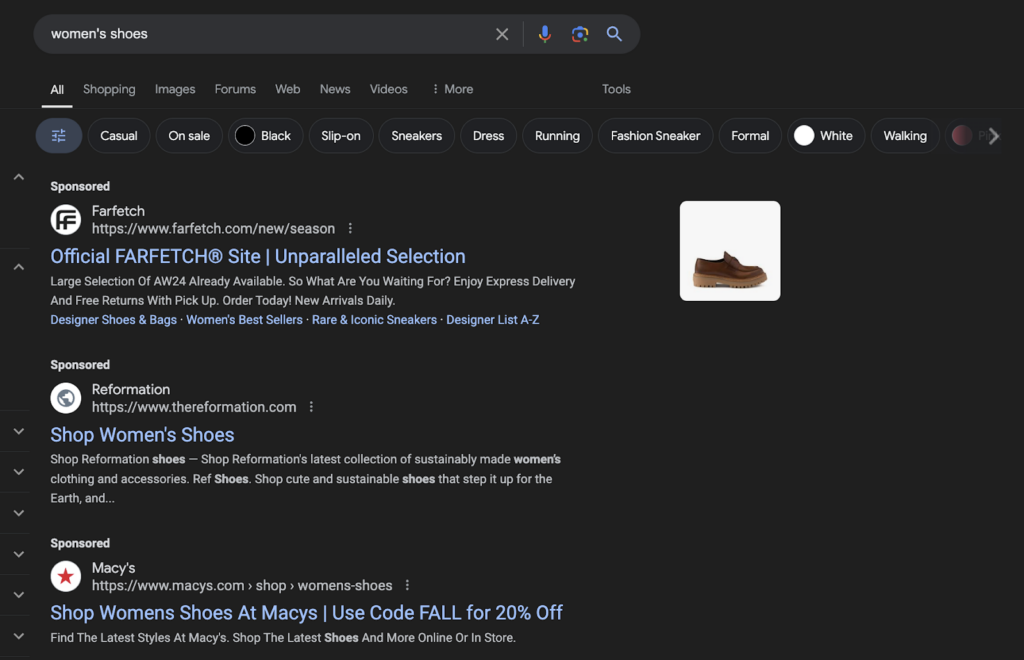Open three-dot menu beside Farfetch URL
This screenshot has width=1024, height=660.
pos(350,229)
